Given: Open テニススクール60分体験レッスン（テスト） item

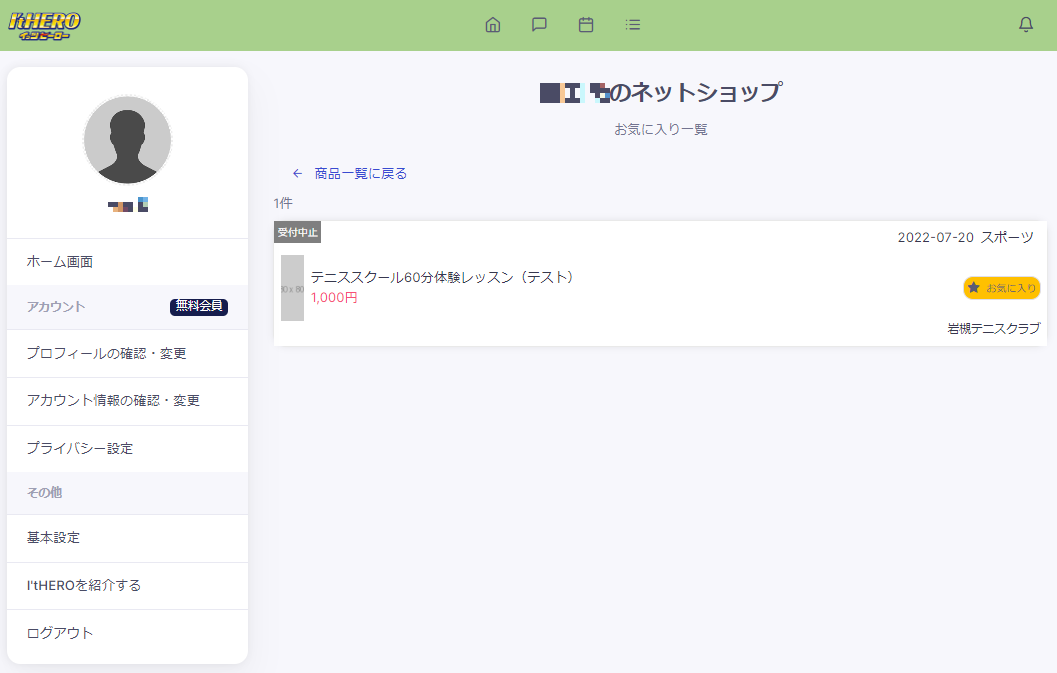Looking at the screenshot, I should point(442,277).
